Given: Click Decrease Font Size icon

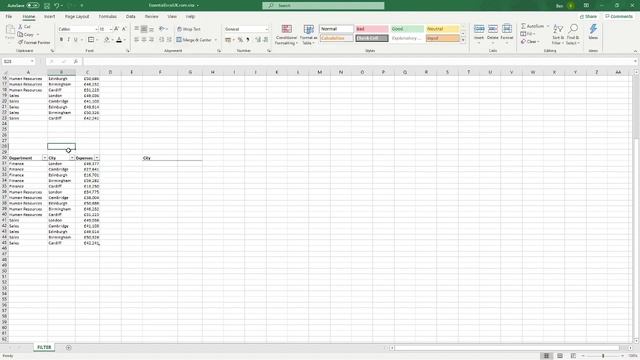Looking at the screenshot, I should click(124, 29).
